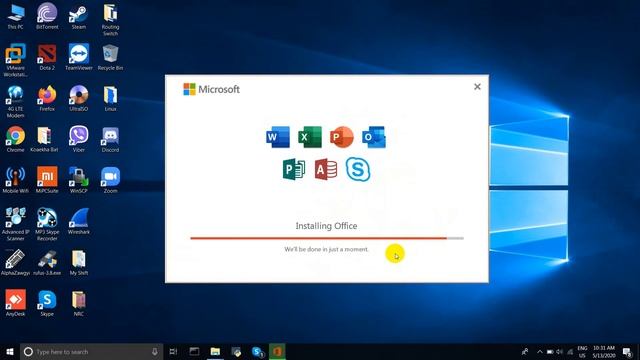
Task: Select the VMware Workstation shortcut
Action: coord(16,60)
